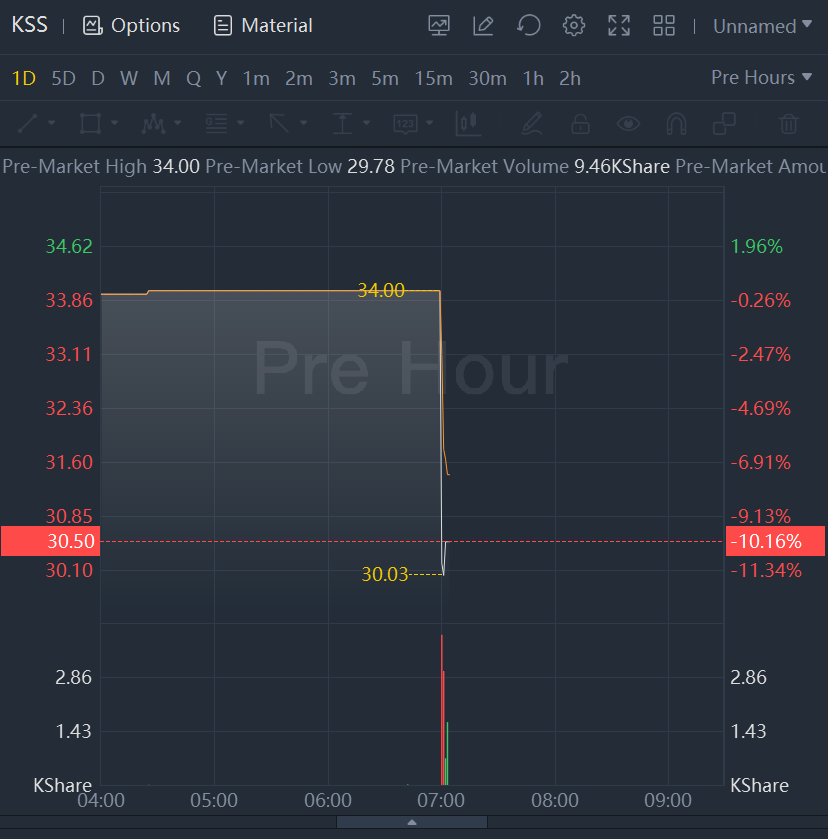Open the chart monitor presentation icon
Image resolution: width=828 pixels, height=839 pixels.
[438, 25]
